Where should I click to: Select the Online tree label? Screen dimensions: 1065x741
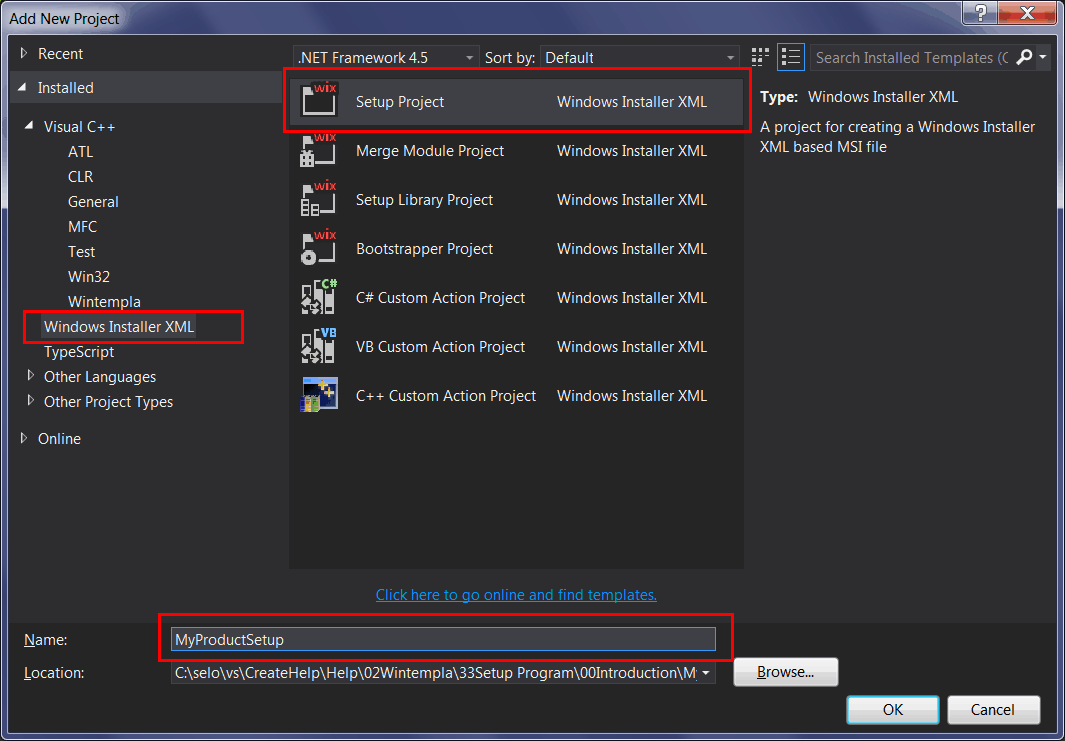pyautogui.click(x=59, y=439)
